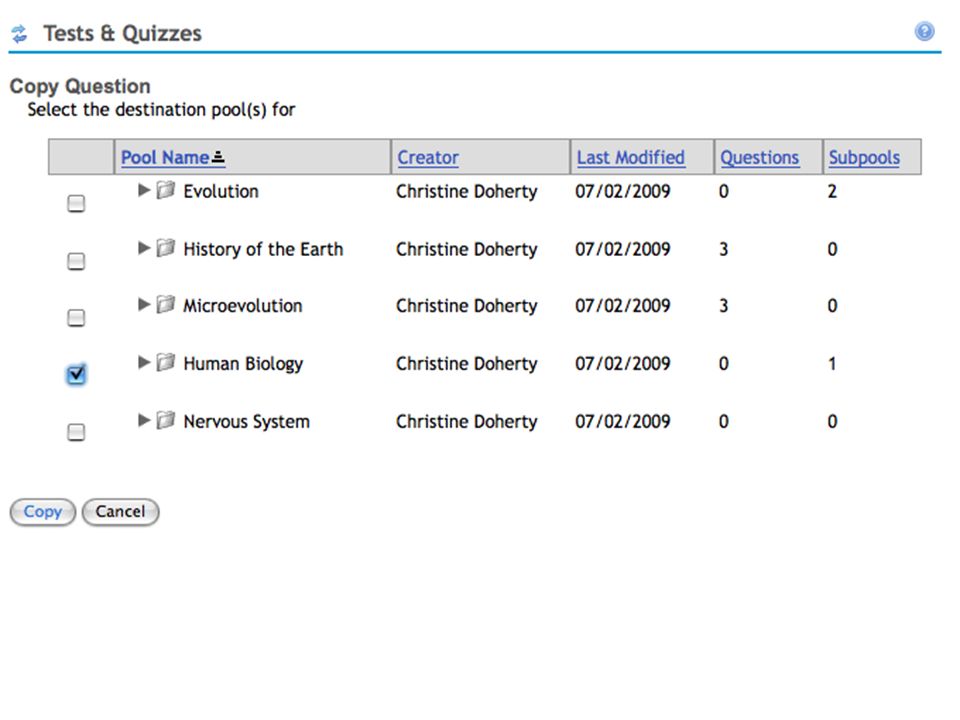Screen dimensions: 960x720
Task: Click the Cancel button
Action: point(121,512)
